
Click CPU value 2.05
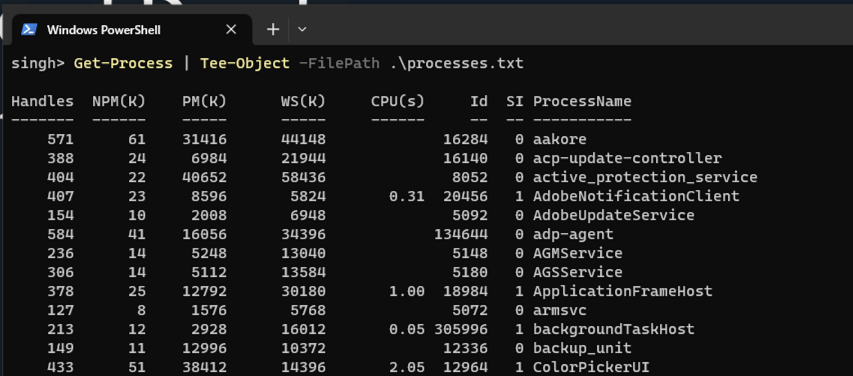(407, 367)
